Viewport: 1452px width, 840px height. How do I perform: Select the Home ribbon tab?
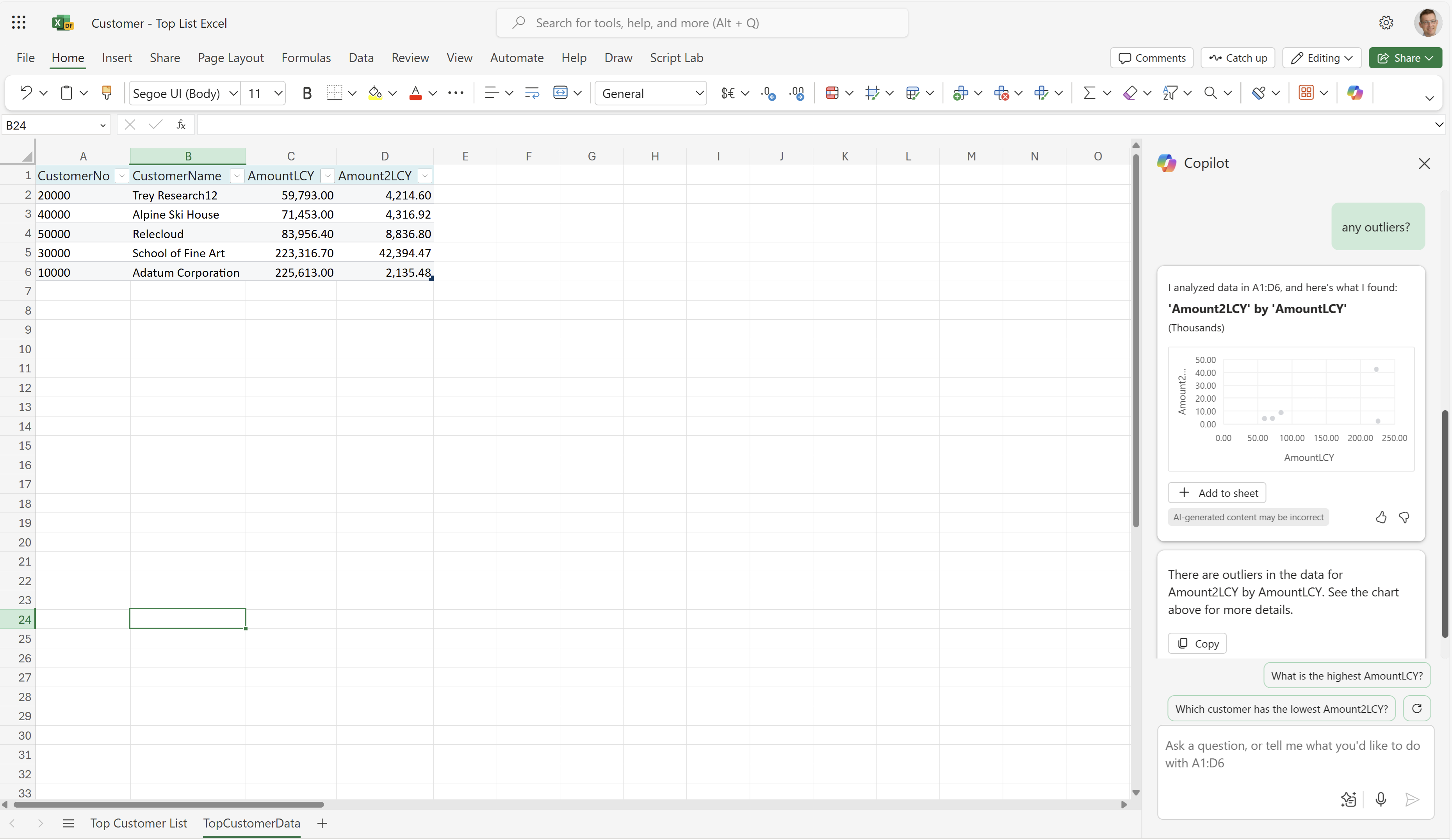[x=67, y=57]
